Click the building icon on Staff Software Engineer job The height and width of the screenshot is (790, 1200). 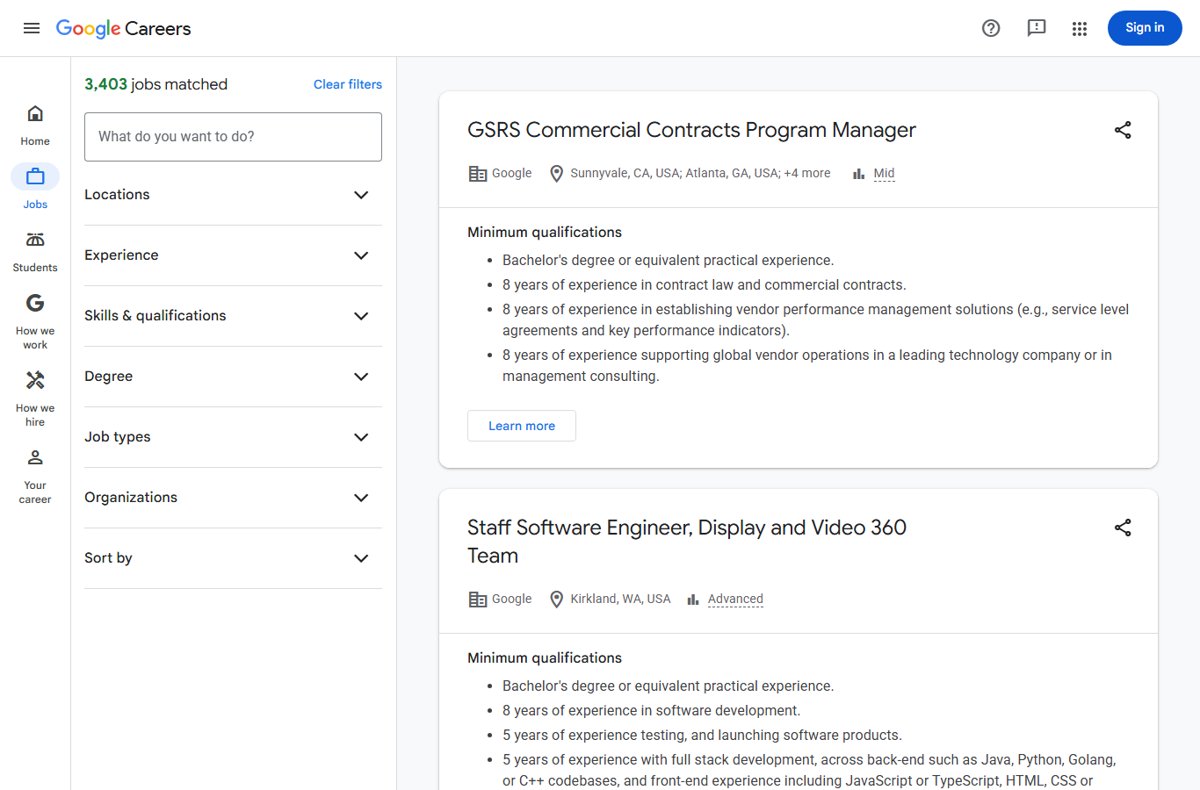(478, 599)
